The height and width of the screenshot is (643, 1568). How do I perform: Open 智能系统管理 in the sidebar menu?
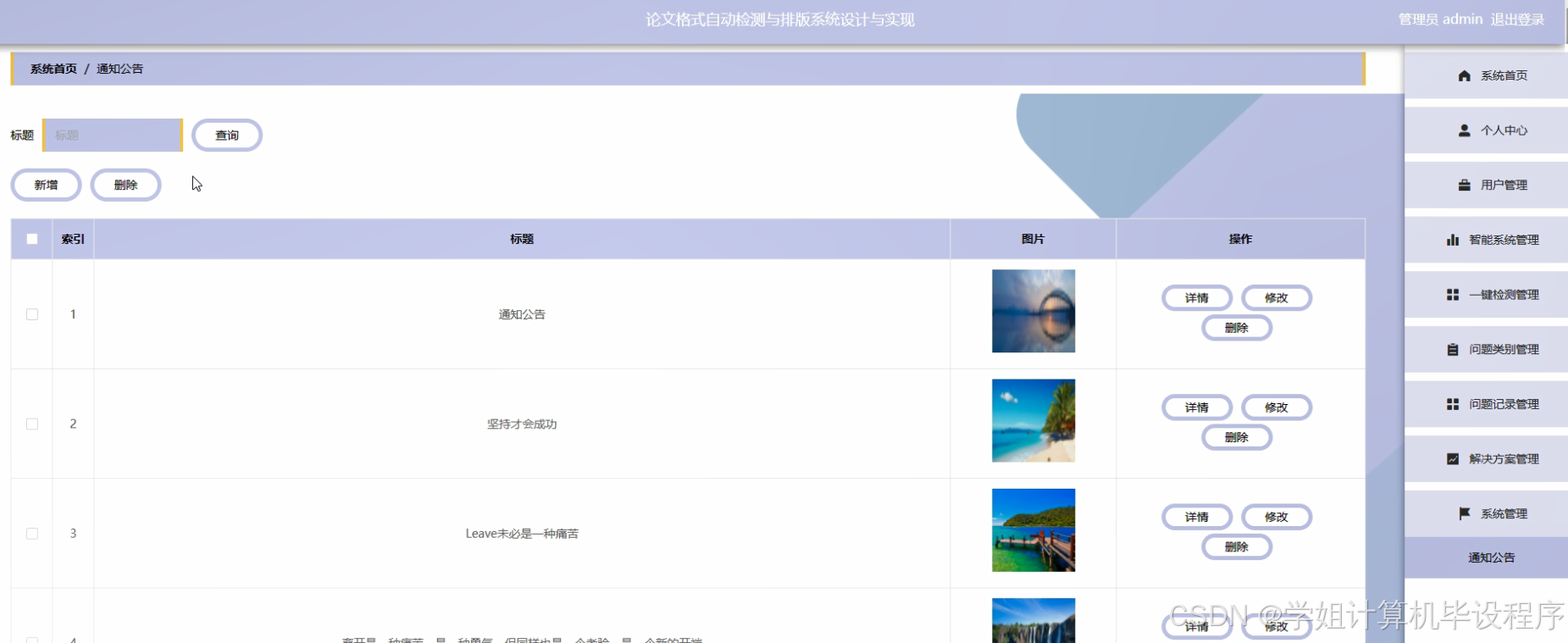[1486, 240]
